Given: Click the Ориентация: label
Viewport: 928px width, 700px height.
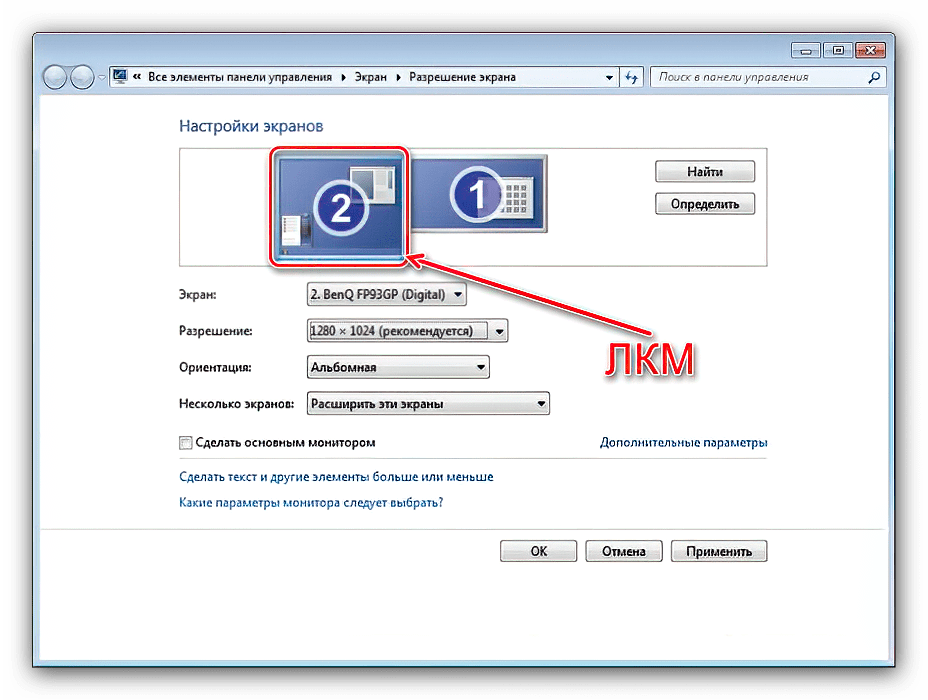Looking at the screenshot, I should click(215, 367).
